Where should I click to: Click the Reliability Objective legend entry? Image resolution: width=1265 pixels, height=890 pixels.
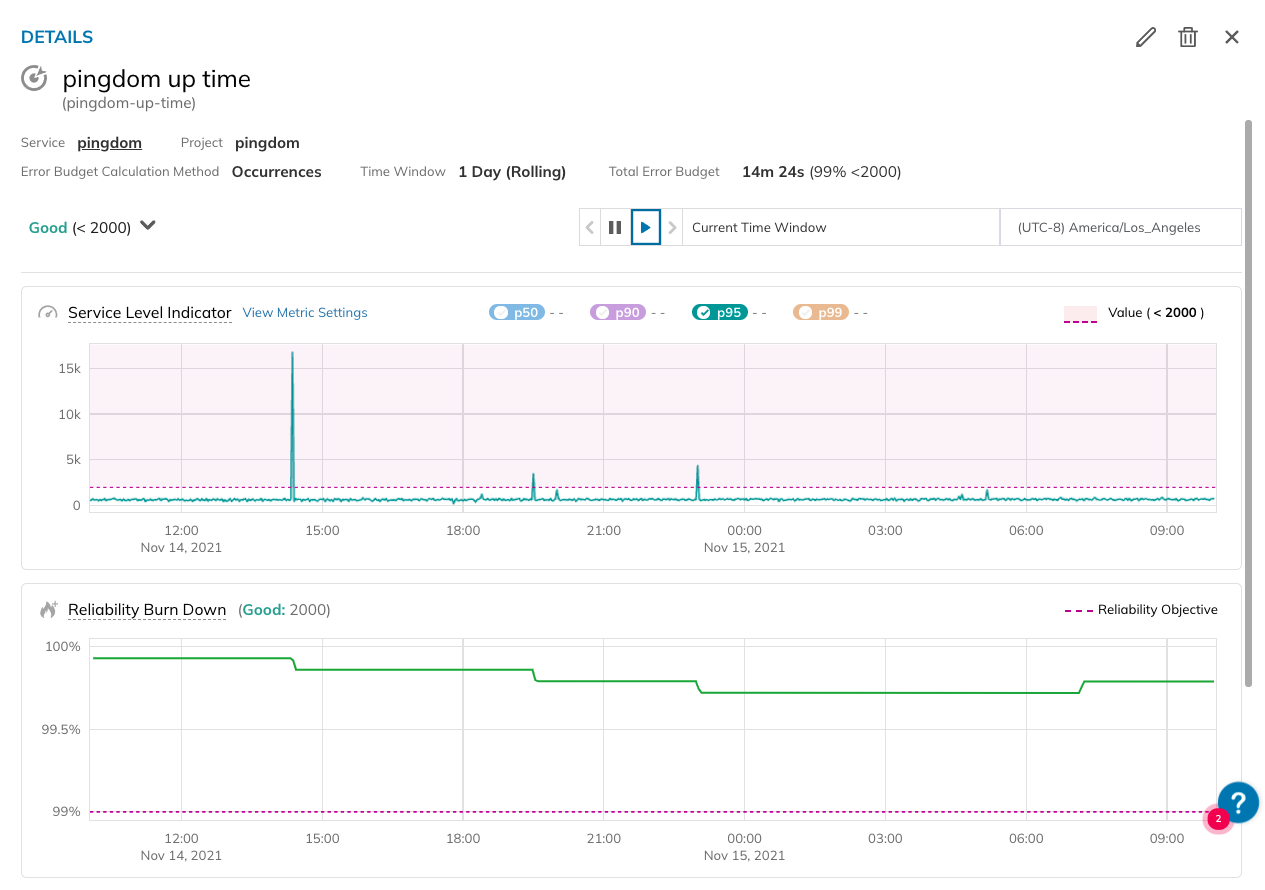point(1142,610)
